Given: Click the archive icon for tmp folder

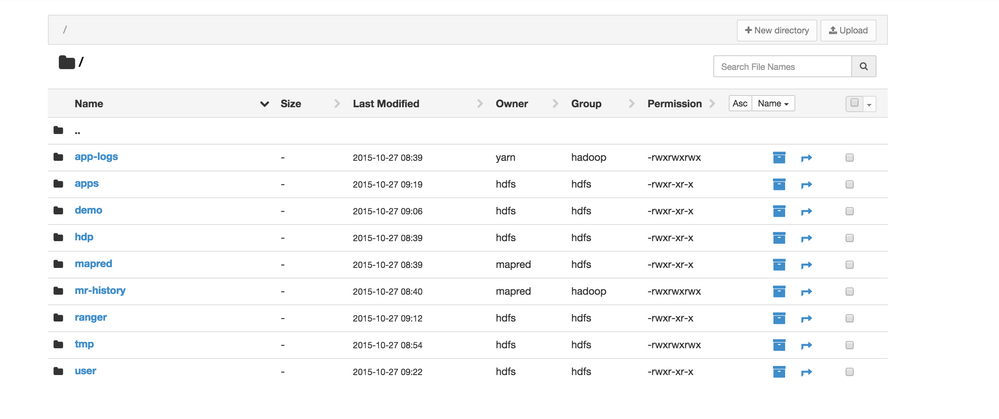Looking at the screenshot, I should 779,345.
